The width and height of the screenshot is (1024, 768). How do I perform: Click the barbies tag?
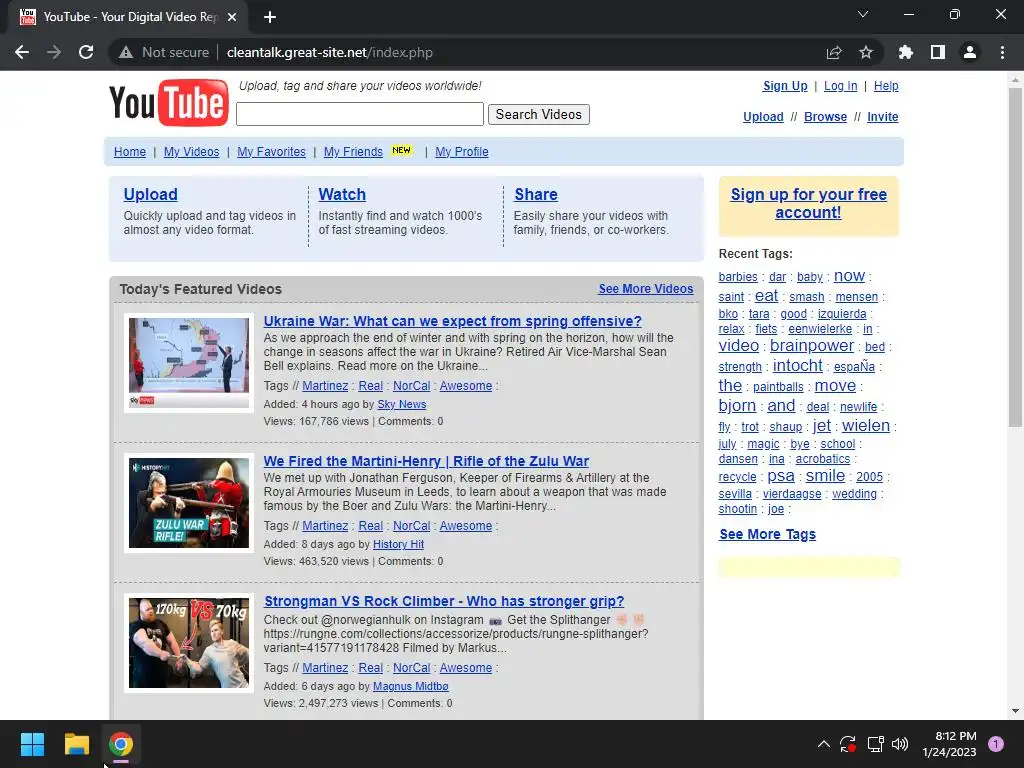tap(738, 277)
